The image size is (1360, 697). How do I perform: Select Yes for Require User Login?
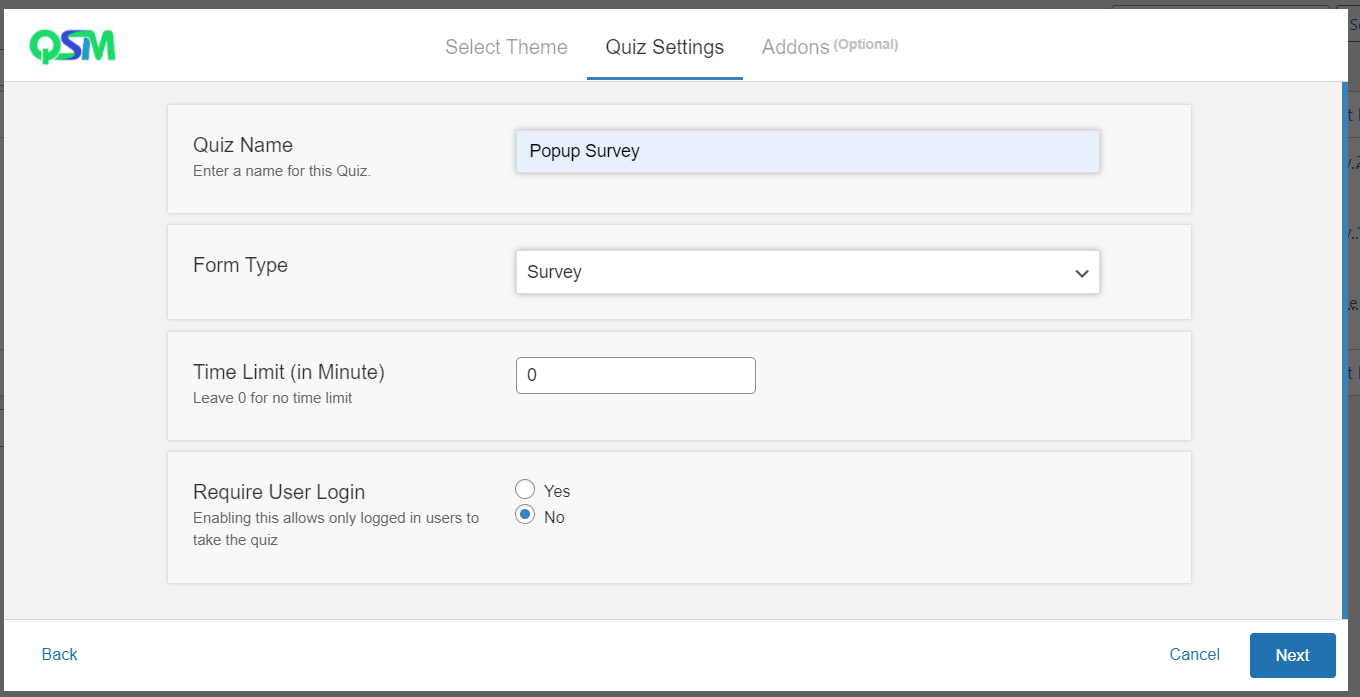525,489
